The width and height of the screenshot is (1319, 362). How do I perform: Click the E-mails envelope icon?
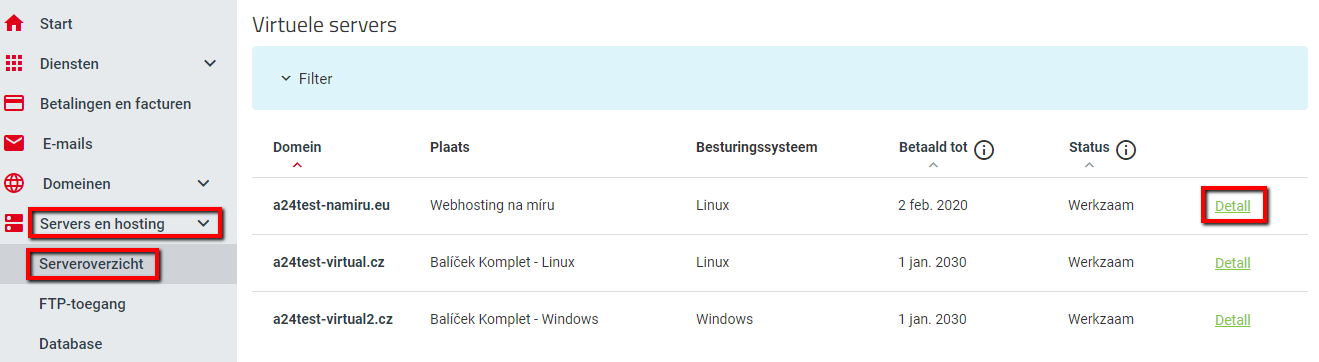click(x=14, y=144)
